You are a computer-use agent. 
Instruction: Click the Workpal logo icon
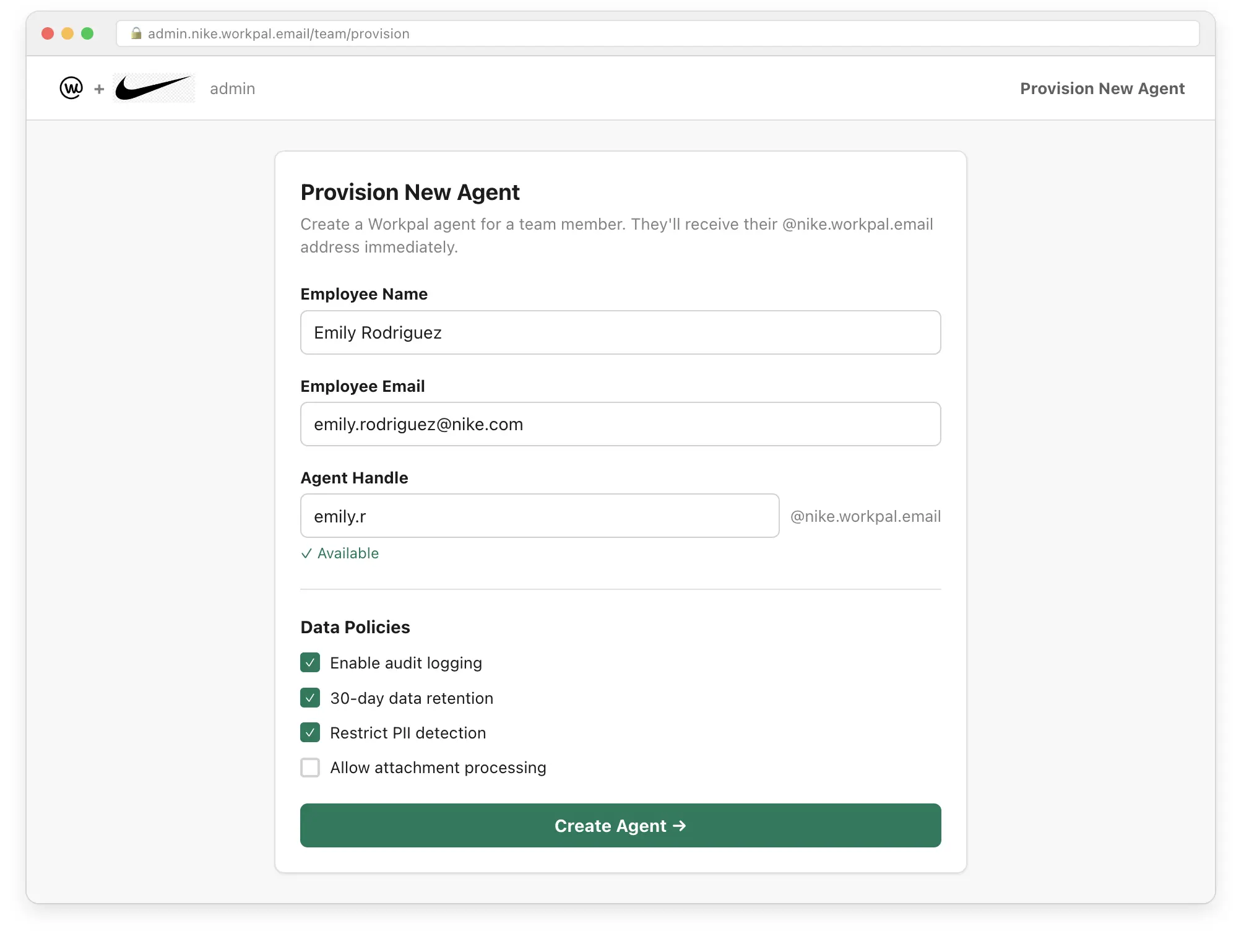(71, 88)
